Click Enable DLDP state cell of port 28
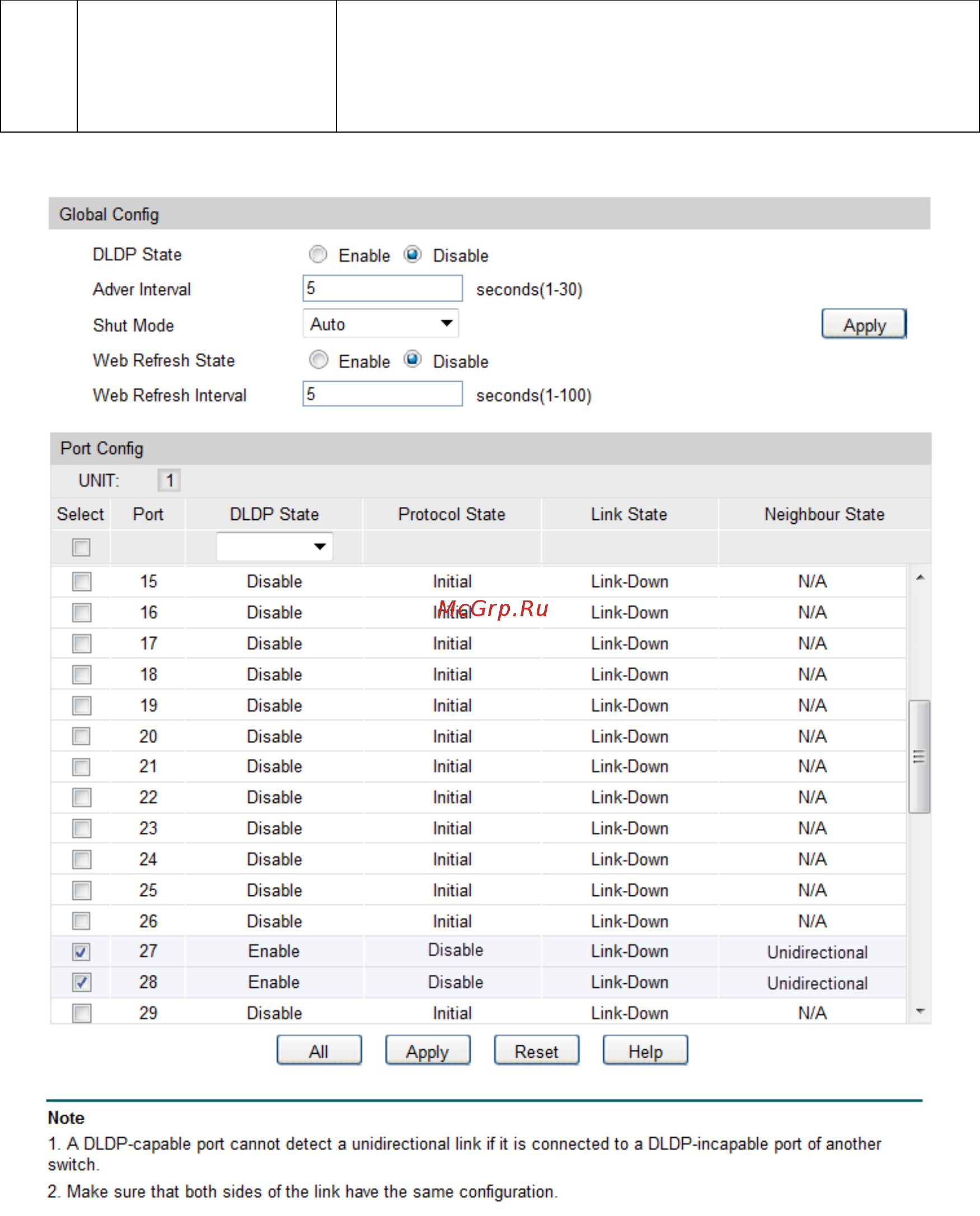Screen dimensions: 980x1216 point(274,983)
